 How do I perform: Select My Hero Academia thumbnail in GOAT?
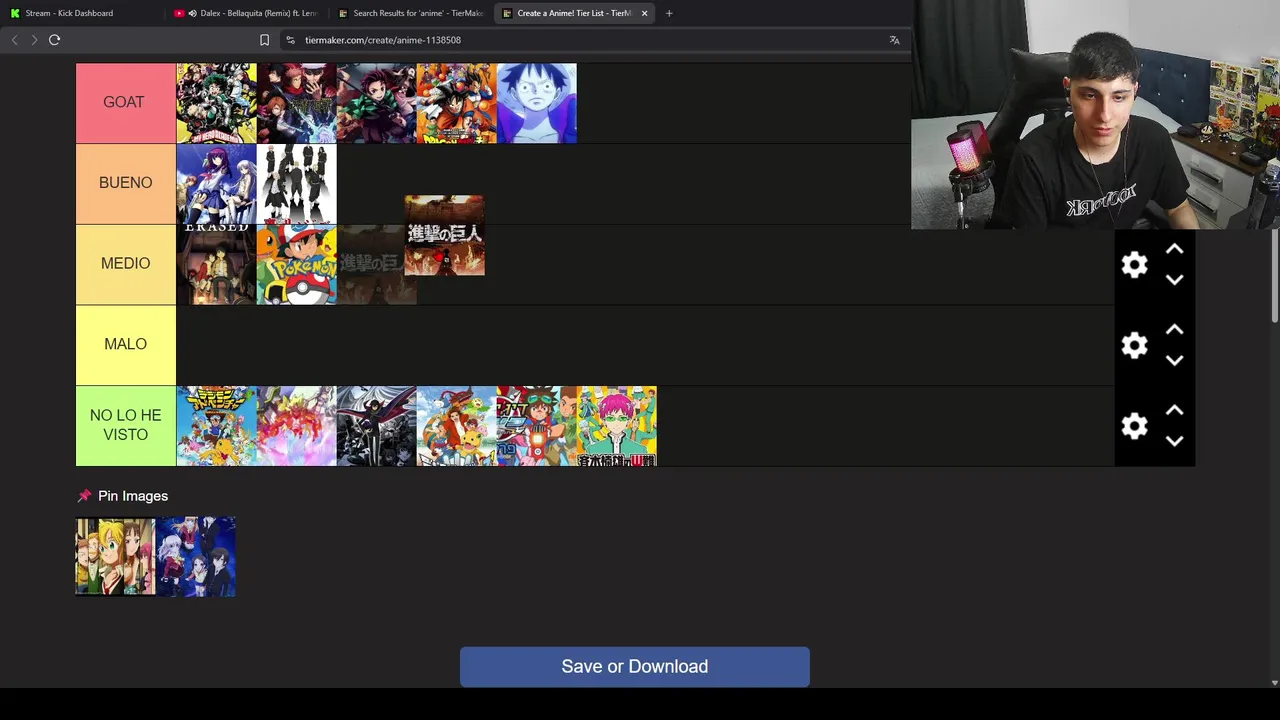217,103
